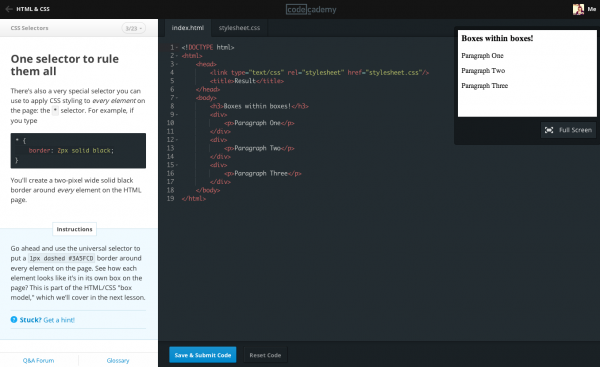This screenshot has width=600, height=367.
Task: Click the Paragraph Three code line
Action: 262,174
